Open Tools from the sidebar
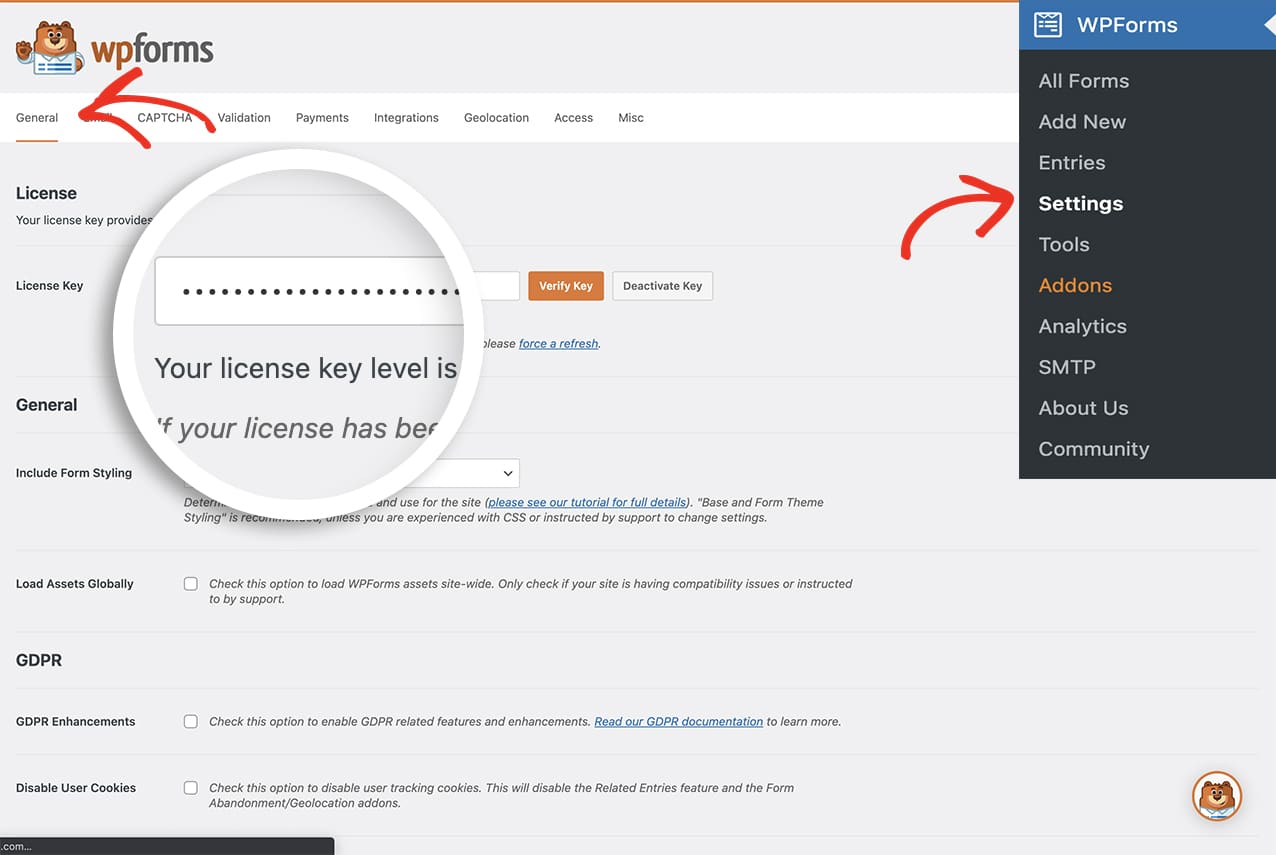 click(x=1064, y=245)
